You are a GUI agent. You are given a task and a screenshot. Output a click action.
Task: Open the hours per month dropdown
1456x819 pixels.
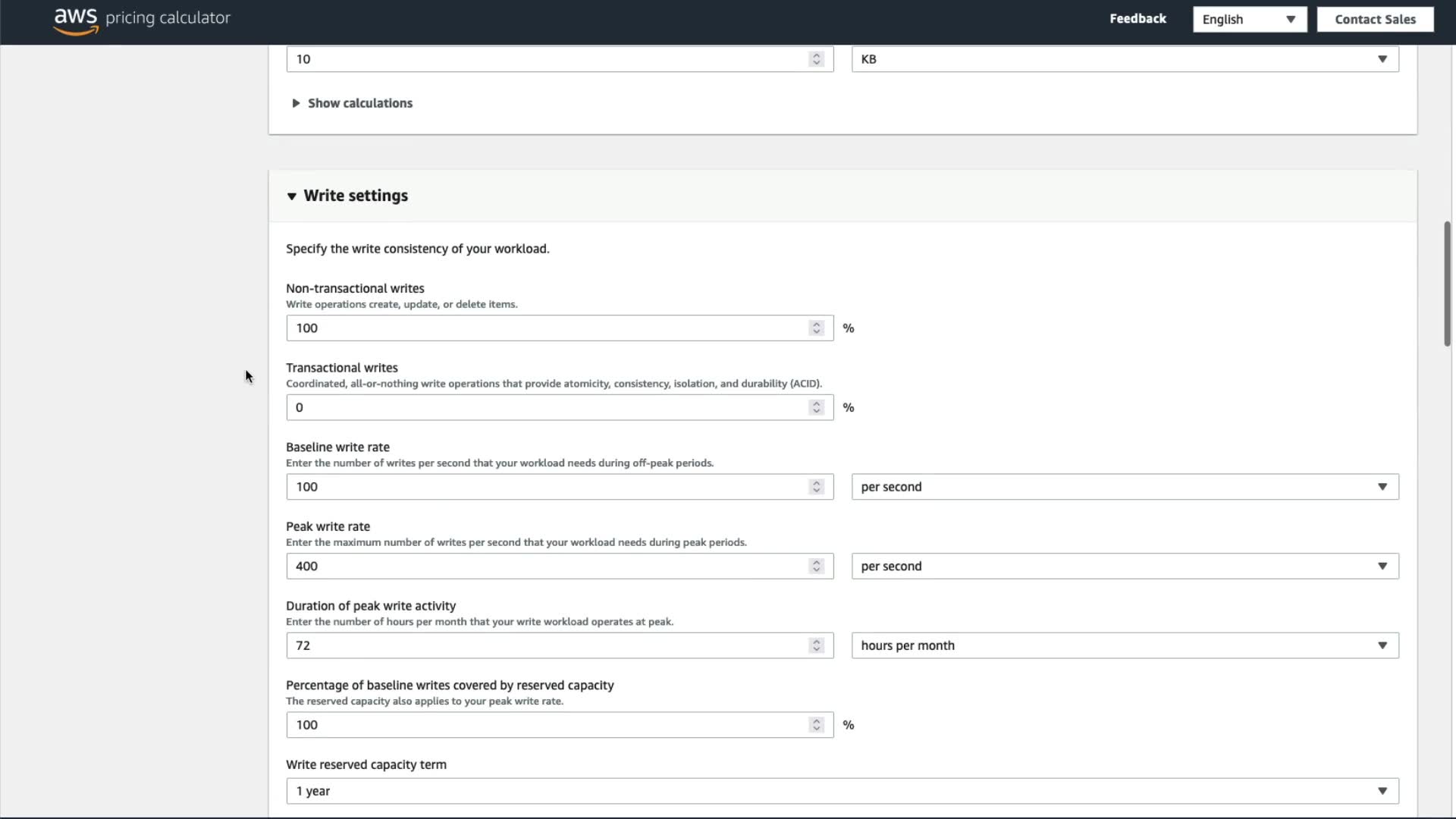point(1125,645)
